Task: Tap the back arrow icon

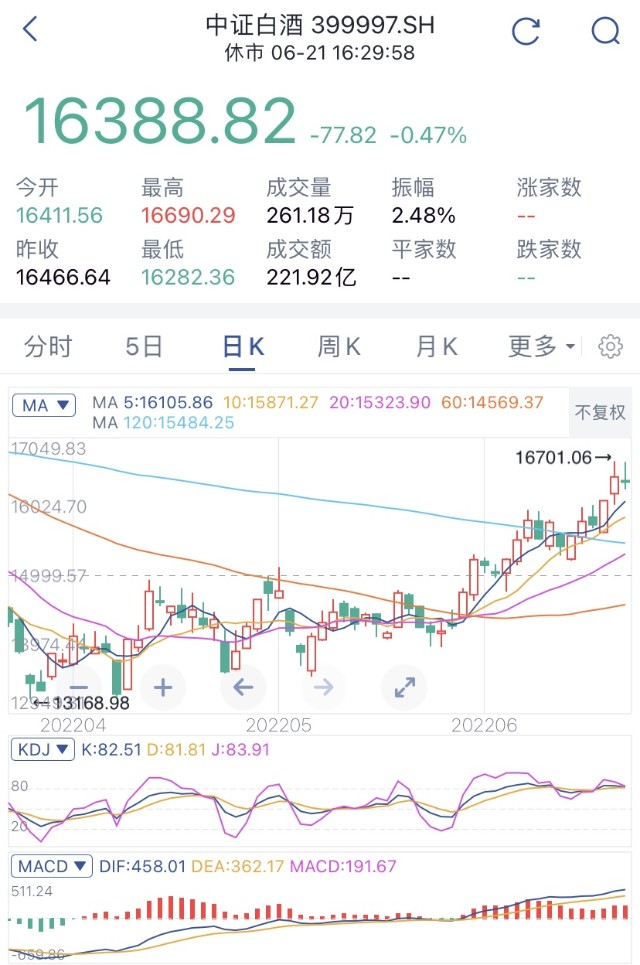Action: (30, 29)
